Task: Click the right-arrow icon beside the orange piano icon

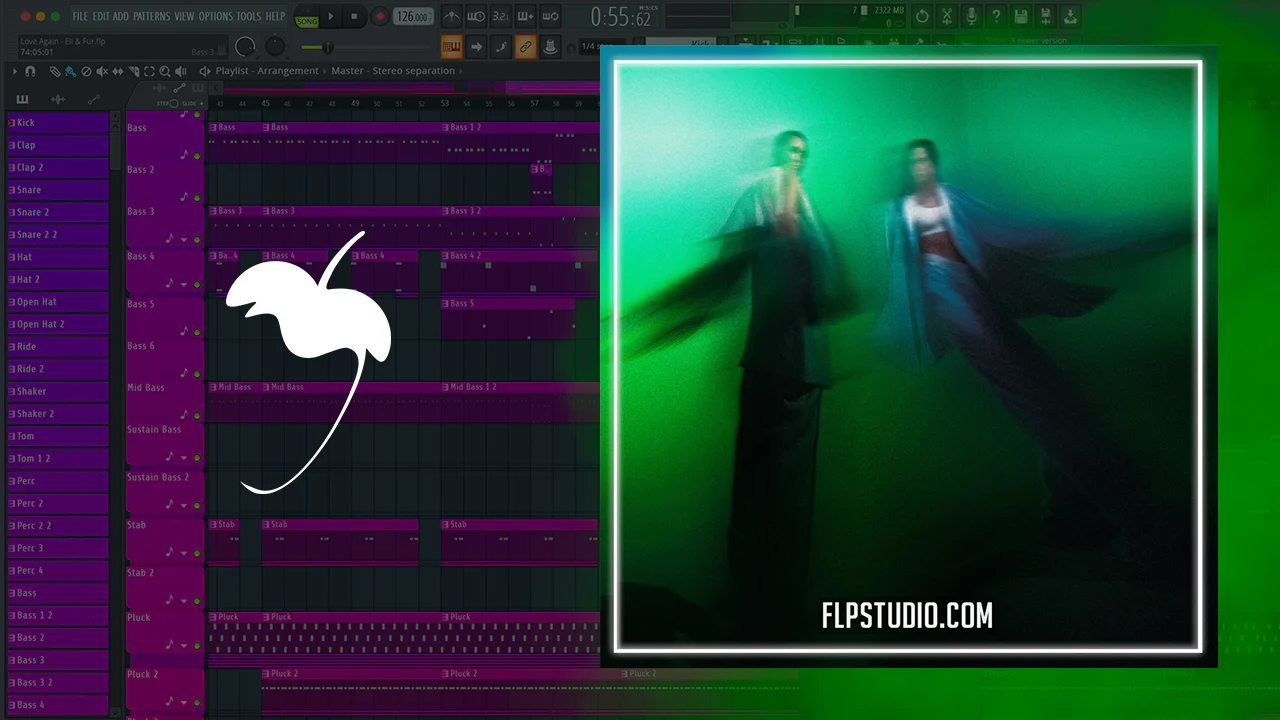Action: click(x=476, y=47)
